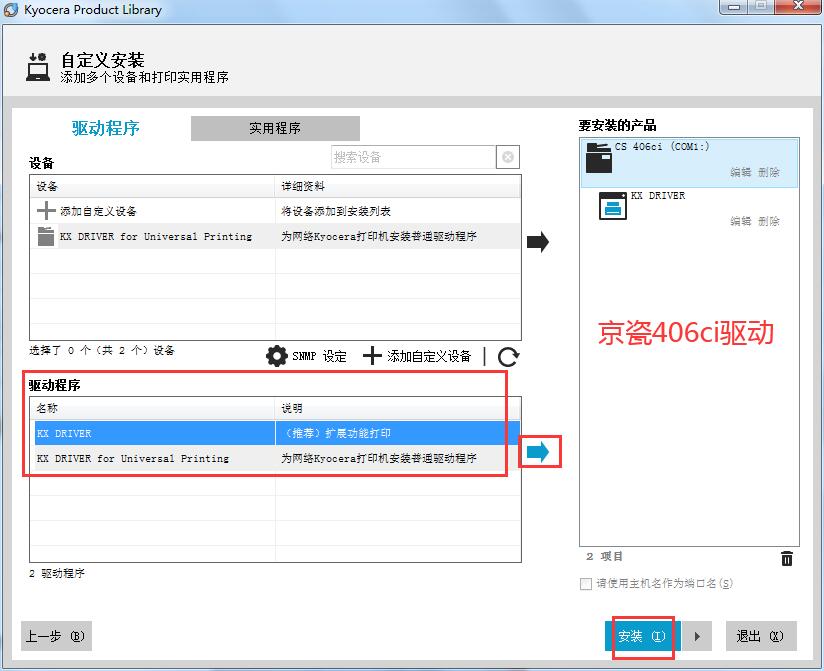This screenshot has height=671, width=824.
Task: Go back with 上一步 button
Action: pos(56,636)
